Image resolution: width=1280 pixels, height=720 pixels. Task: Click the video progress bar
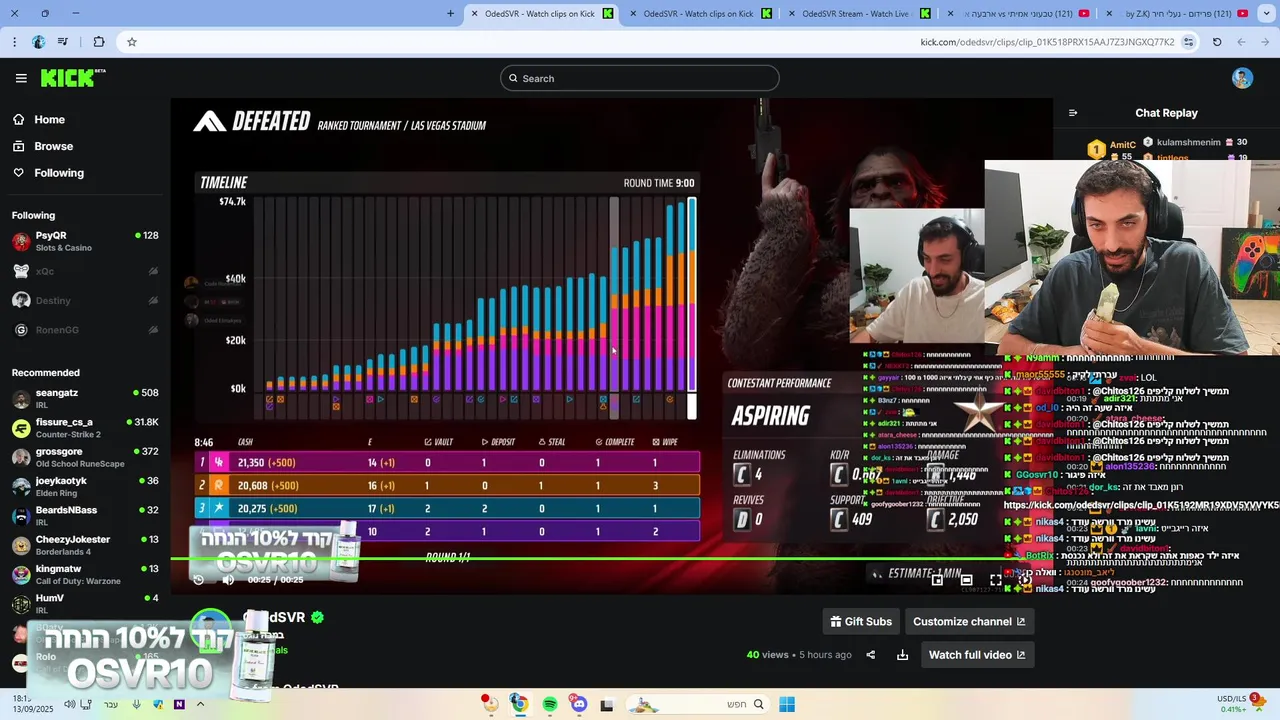[611, 559]
